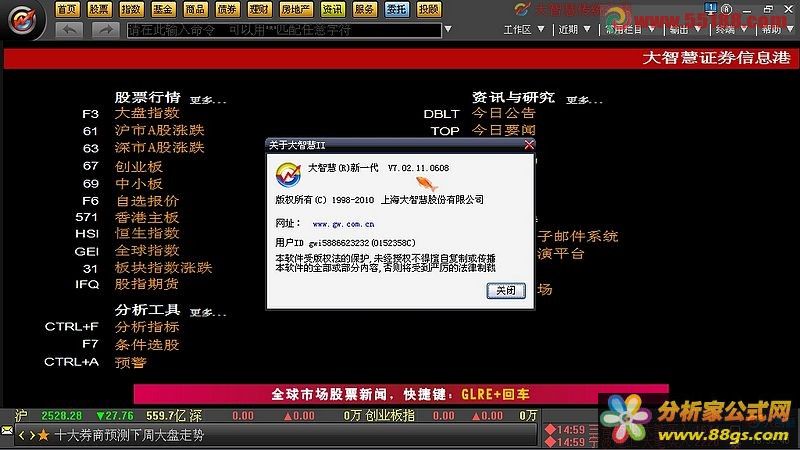Switch to the 基金 tab

(163, 9)
